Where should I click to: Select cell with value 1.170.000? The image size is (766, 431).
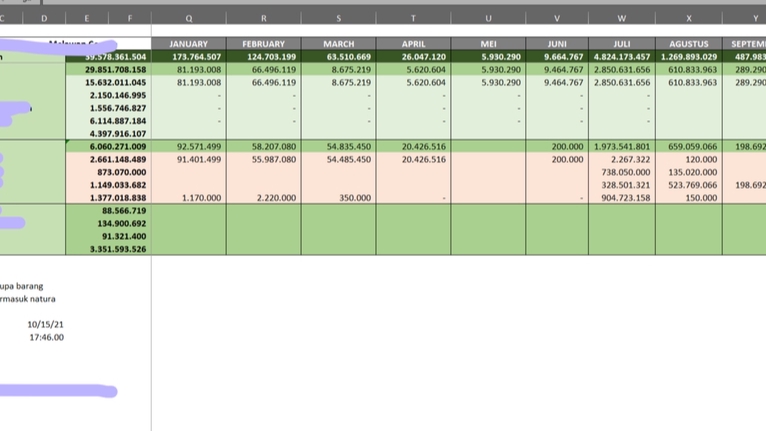pyautogui.click(x=189, y=197)
